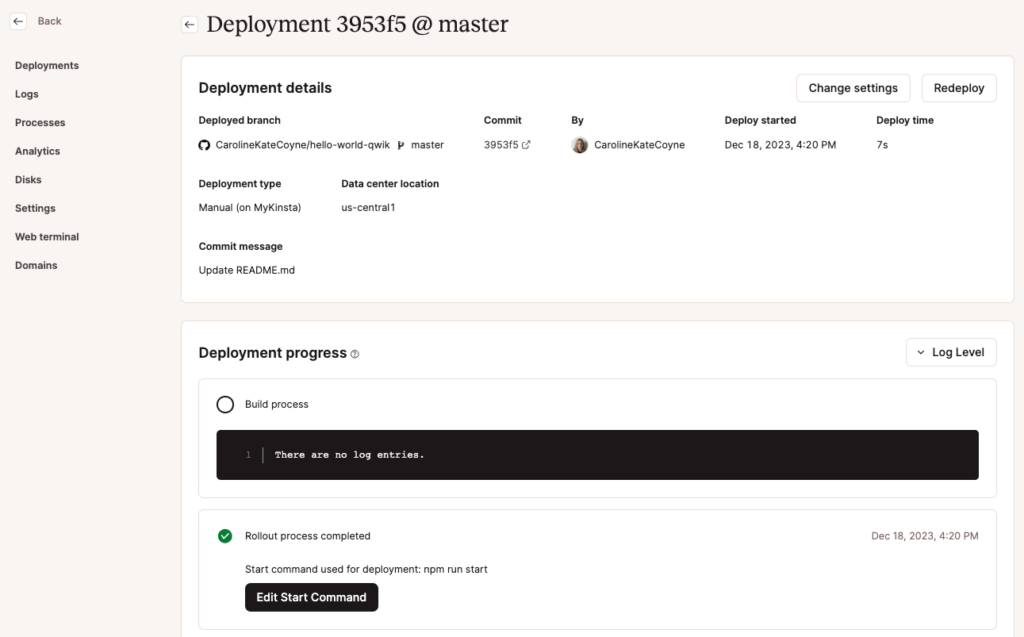
Task: Click the build log entries area
Action: pyautogui.click(x=597, y=455)
